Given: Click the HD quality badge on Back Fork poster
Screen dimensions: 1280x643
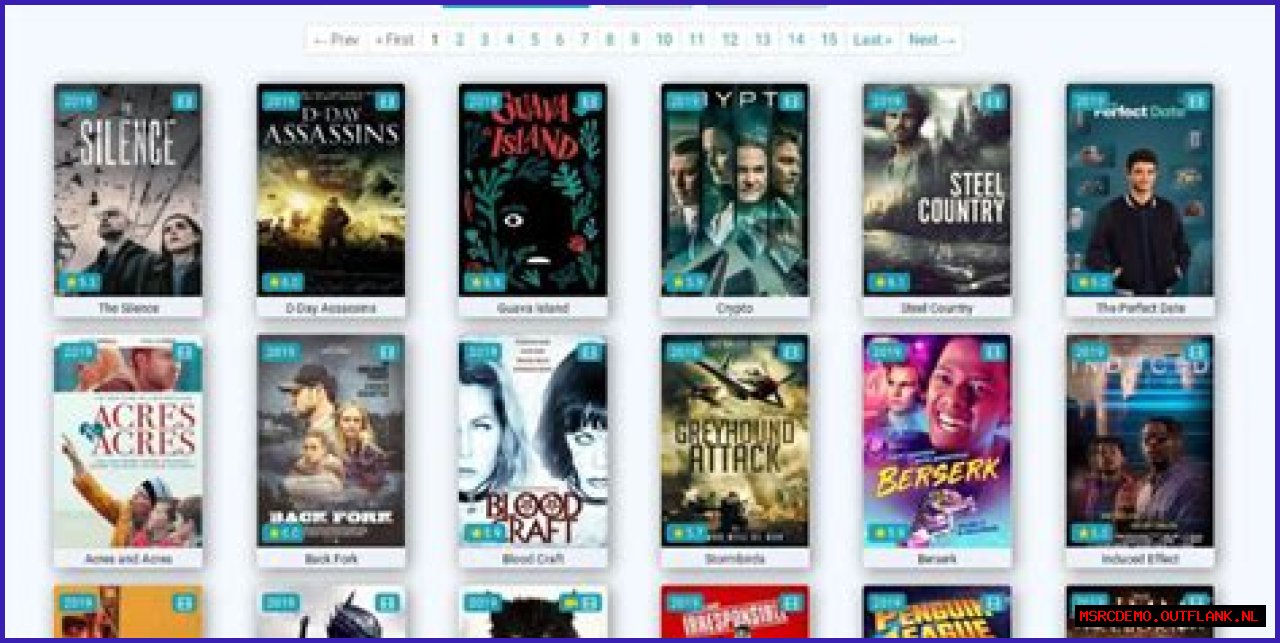Looking at the screenshot, I should (x=387, y=352).
